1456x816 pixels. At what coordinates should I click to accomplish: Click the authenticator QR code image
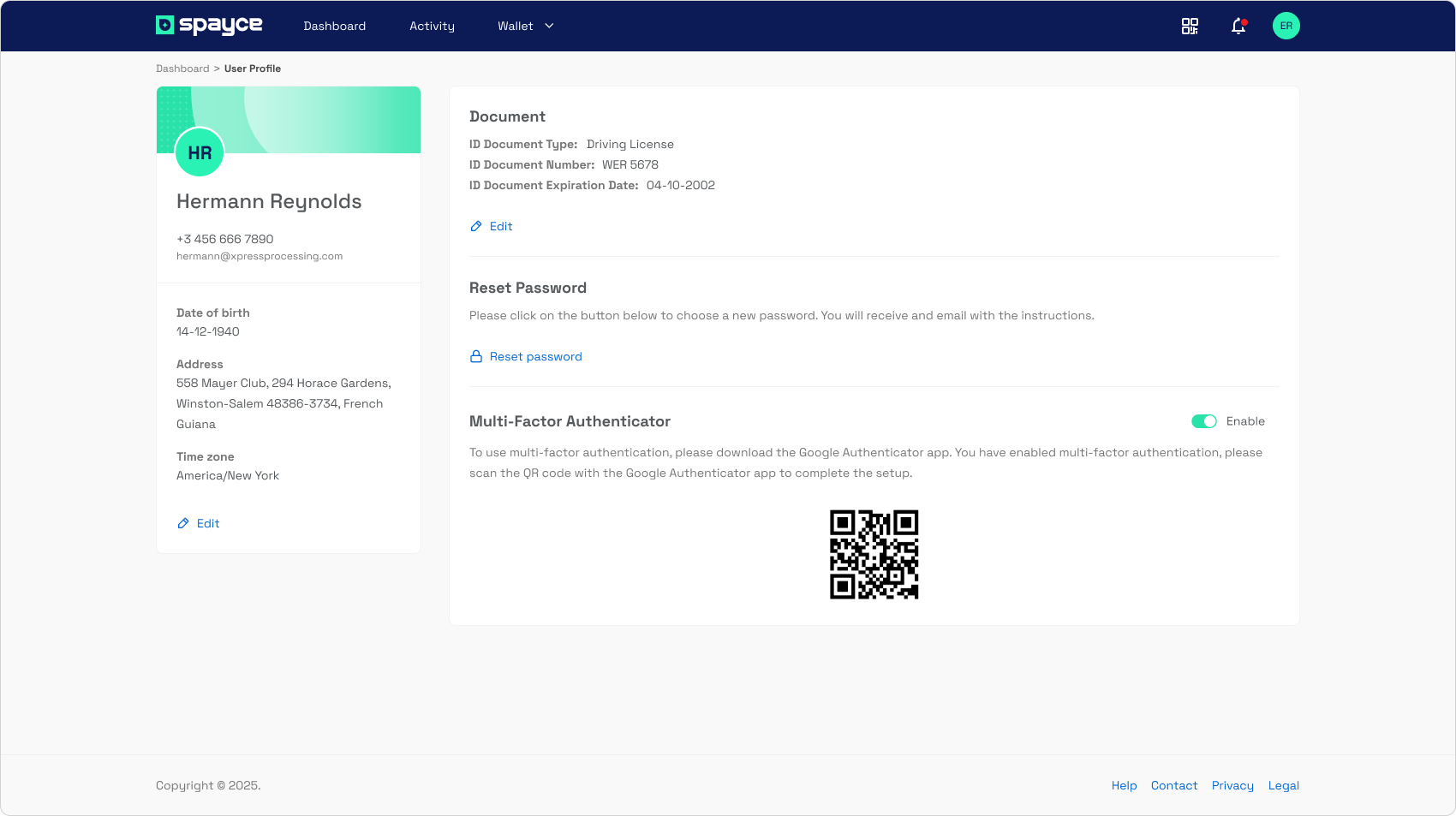point(874,555)
